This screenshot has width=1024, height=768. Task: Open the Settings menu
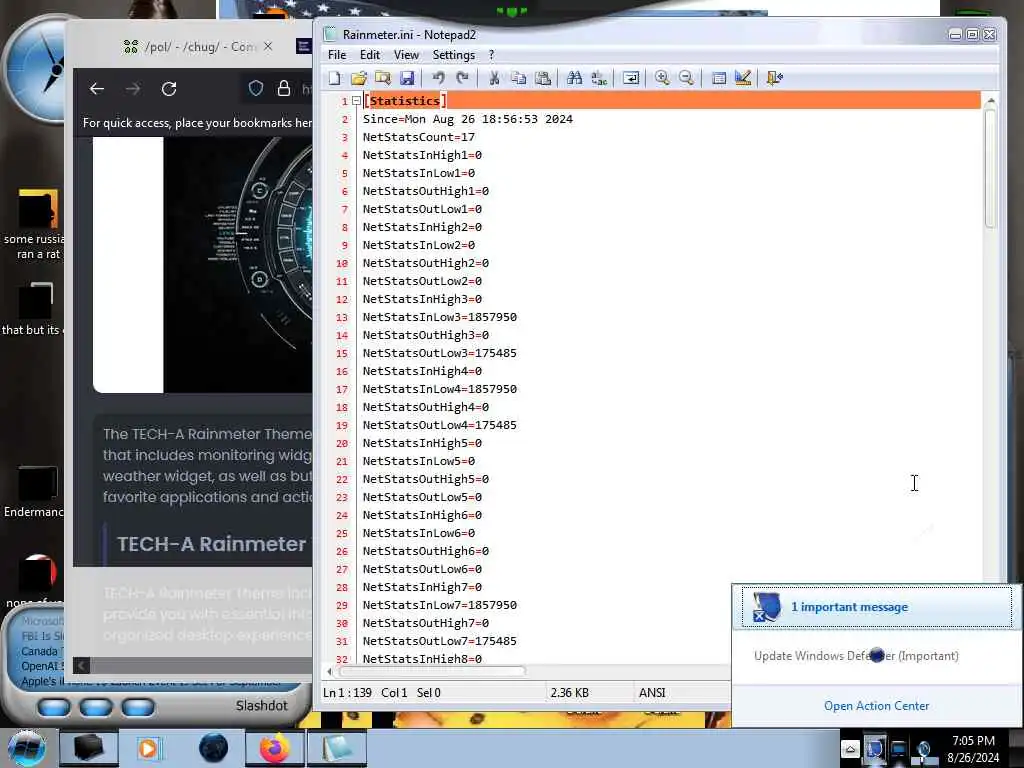[x=453, y=55]
